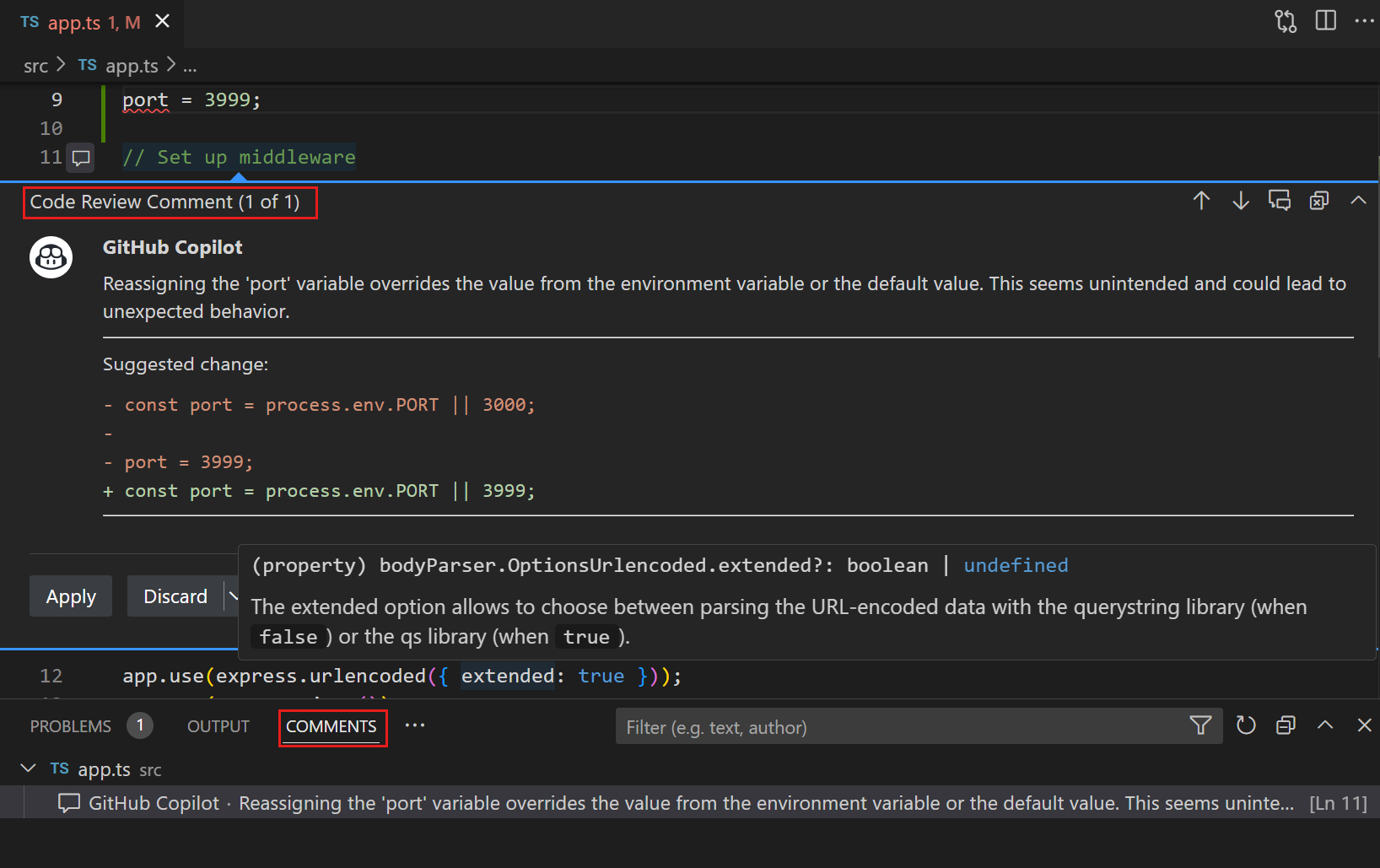Screen dimensions: 1380x868
Task: Discard the Copilot suggestion
Action: click(x=175, y=596)
